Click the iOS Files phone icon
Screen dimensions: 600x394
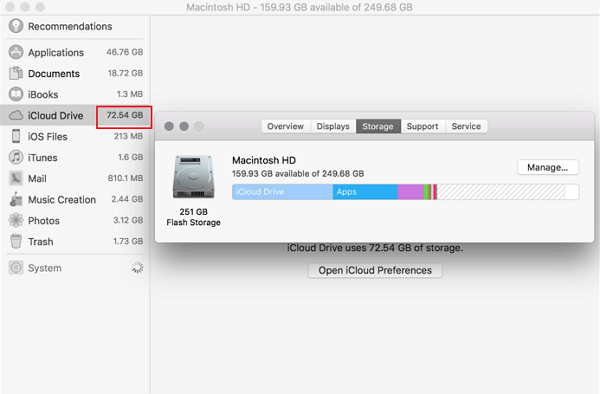click(x=16, y=136)
